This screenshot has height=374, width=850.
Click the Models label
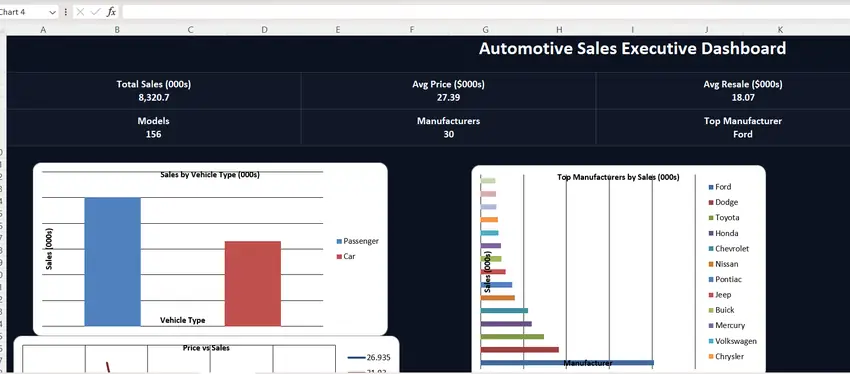point(153,121)
